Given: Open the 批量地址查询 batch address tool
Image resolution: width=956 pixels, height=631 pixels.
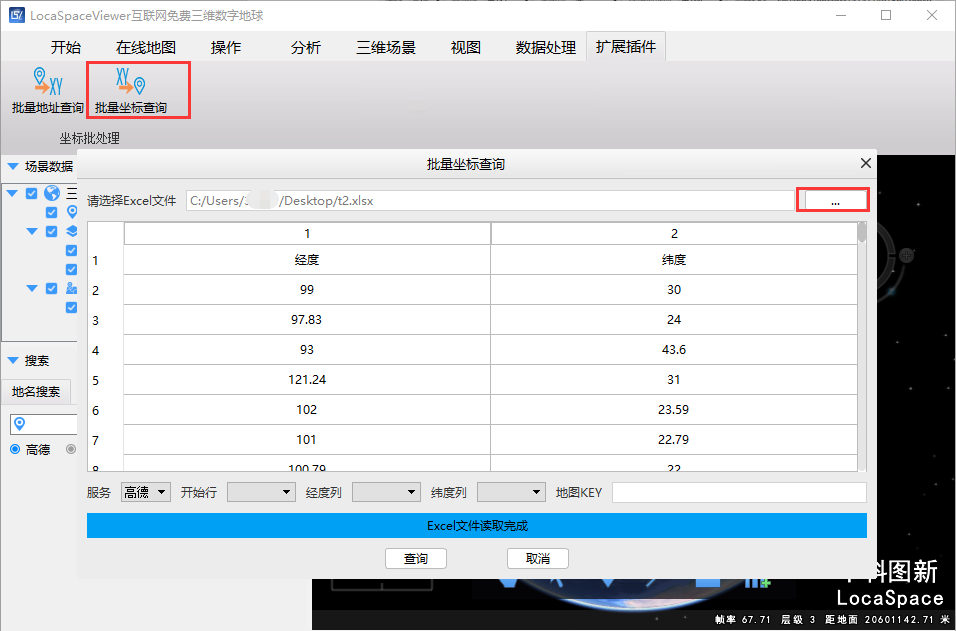Looking at the screenshot, I should (x=48, y=91).
